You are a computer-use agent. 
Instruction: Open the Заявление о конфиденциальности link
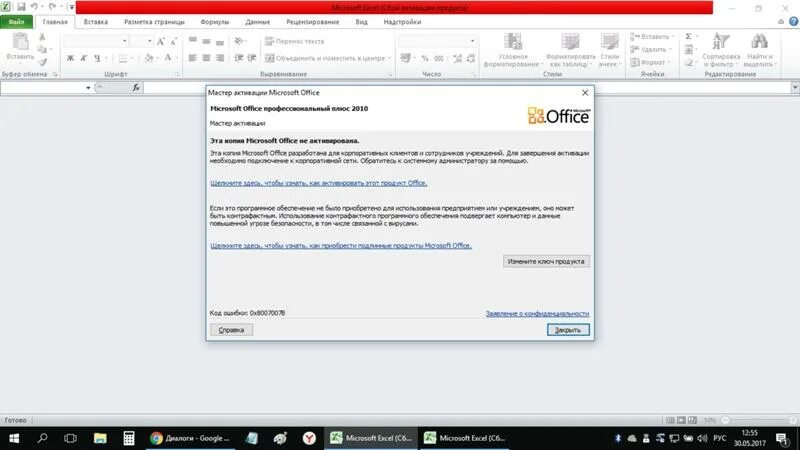pyautogui.click(x=537, y=313)
